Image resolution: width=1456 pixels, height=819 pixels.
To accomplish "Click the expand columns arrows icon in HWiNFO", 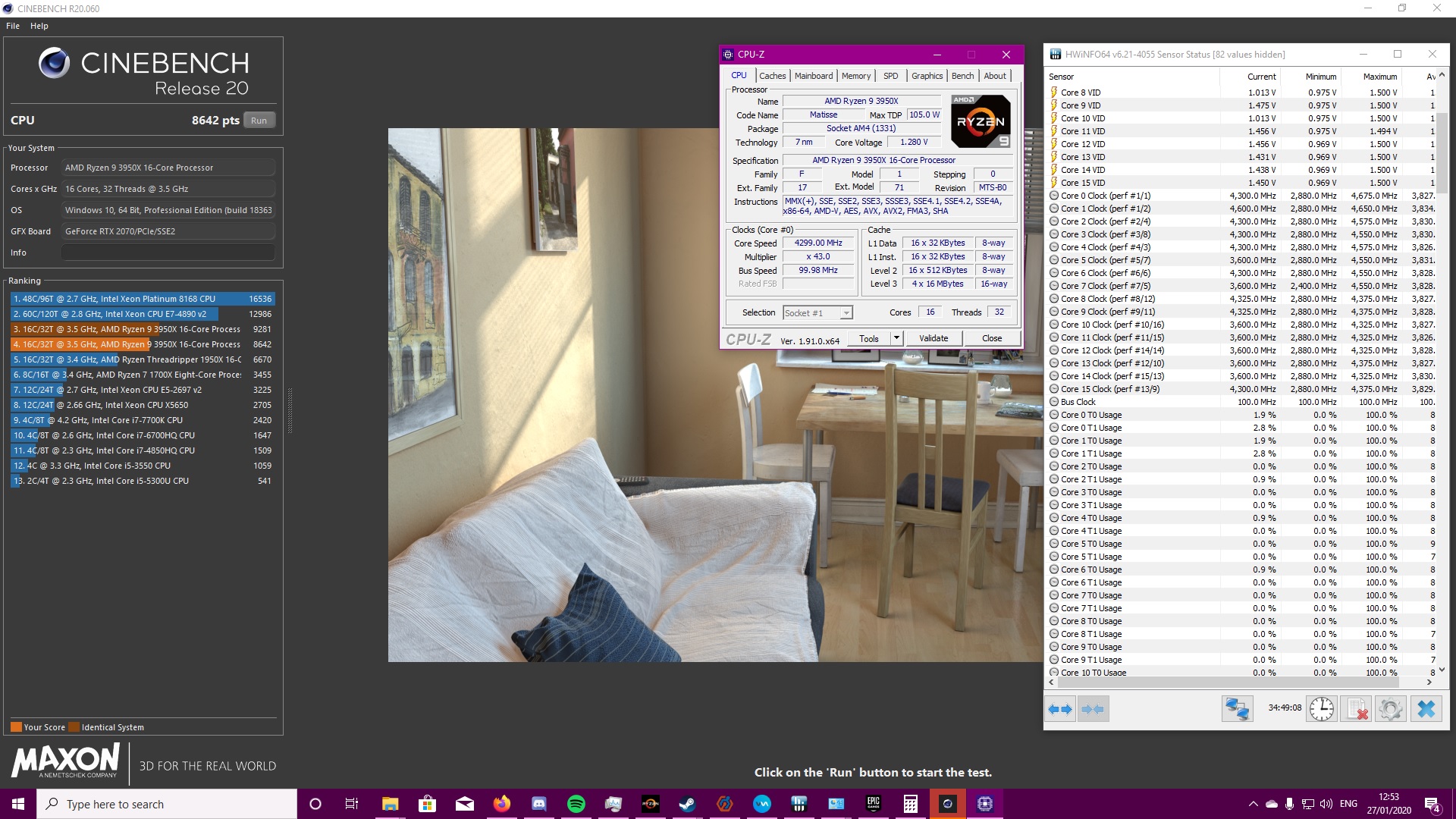I will 1059,709.
